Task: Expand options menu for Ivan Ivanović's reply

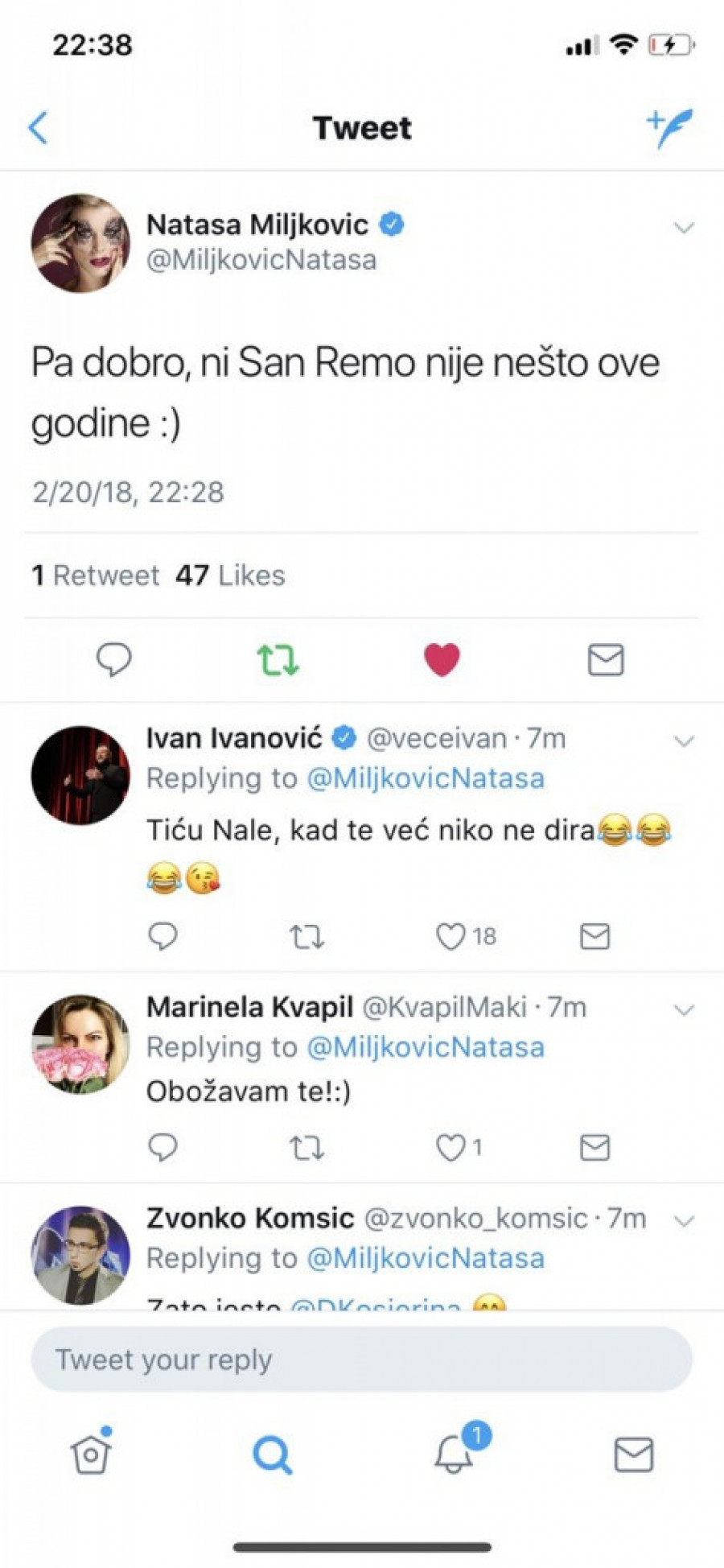Action: (x=683, y=741)
